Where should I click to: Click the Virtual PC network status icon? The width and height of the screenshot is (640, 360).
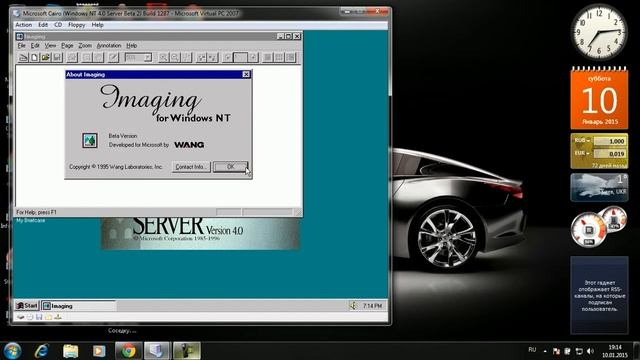[58, 317]
